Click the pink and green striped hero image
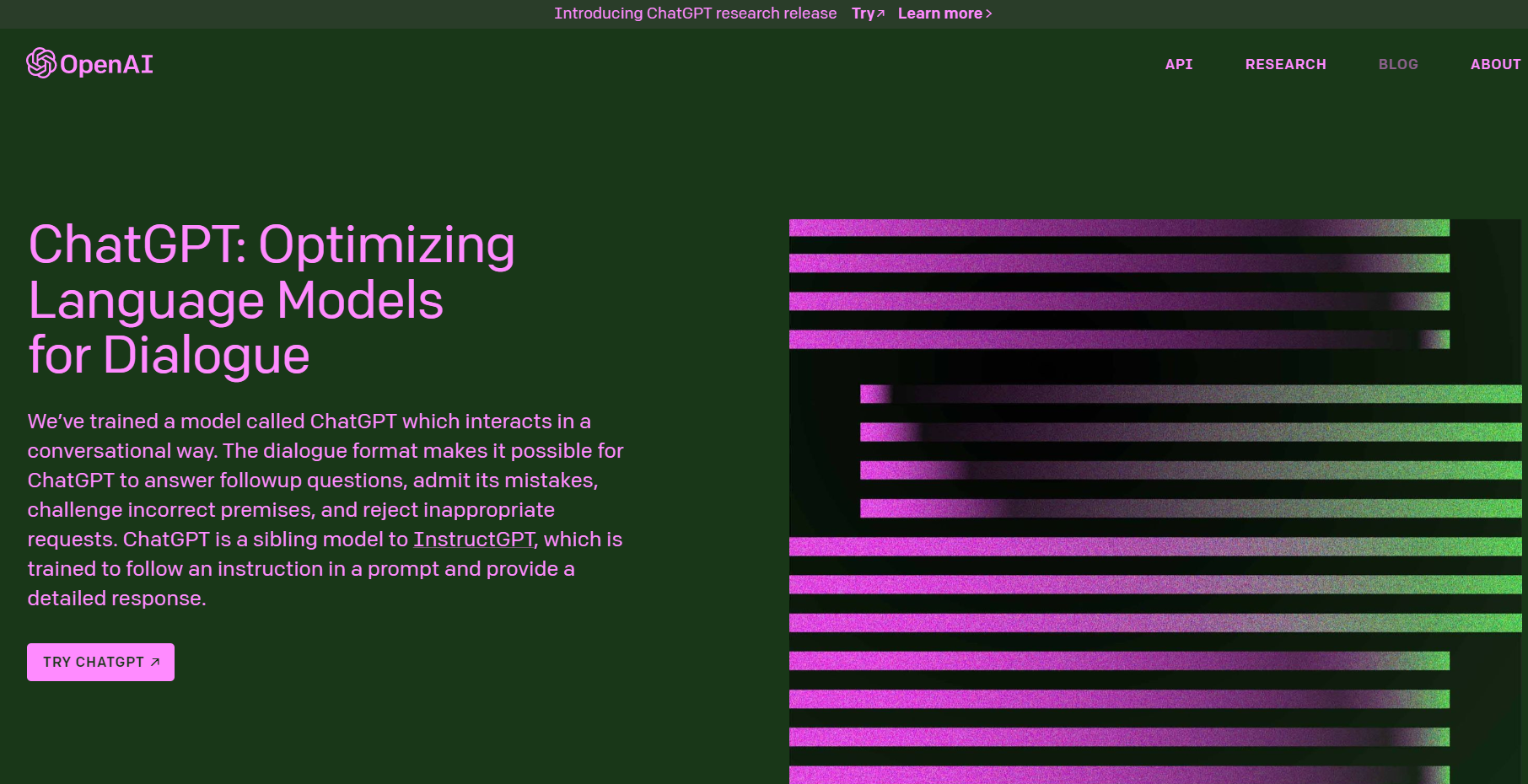This screenshot has height=784, width=1528. point(1155,502)
